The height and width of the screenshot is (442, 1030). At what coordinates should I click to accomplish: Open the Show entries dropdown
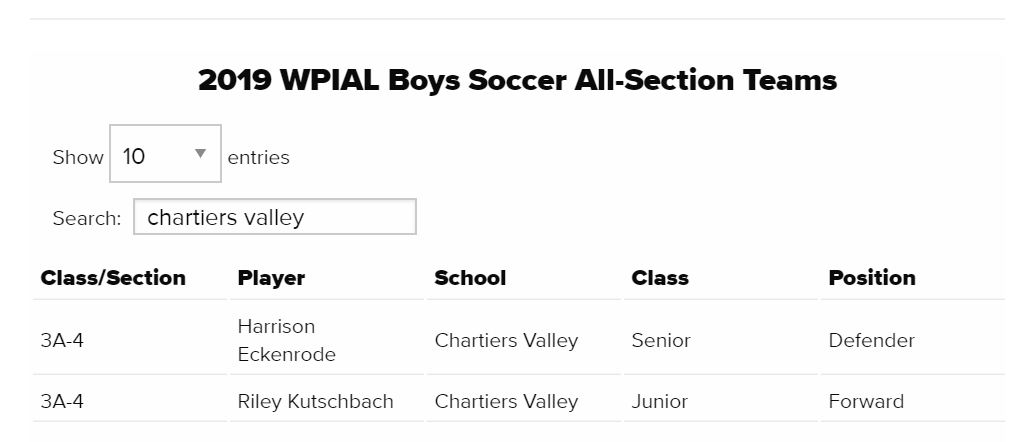[x=165, y=154]
